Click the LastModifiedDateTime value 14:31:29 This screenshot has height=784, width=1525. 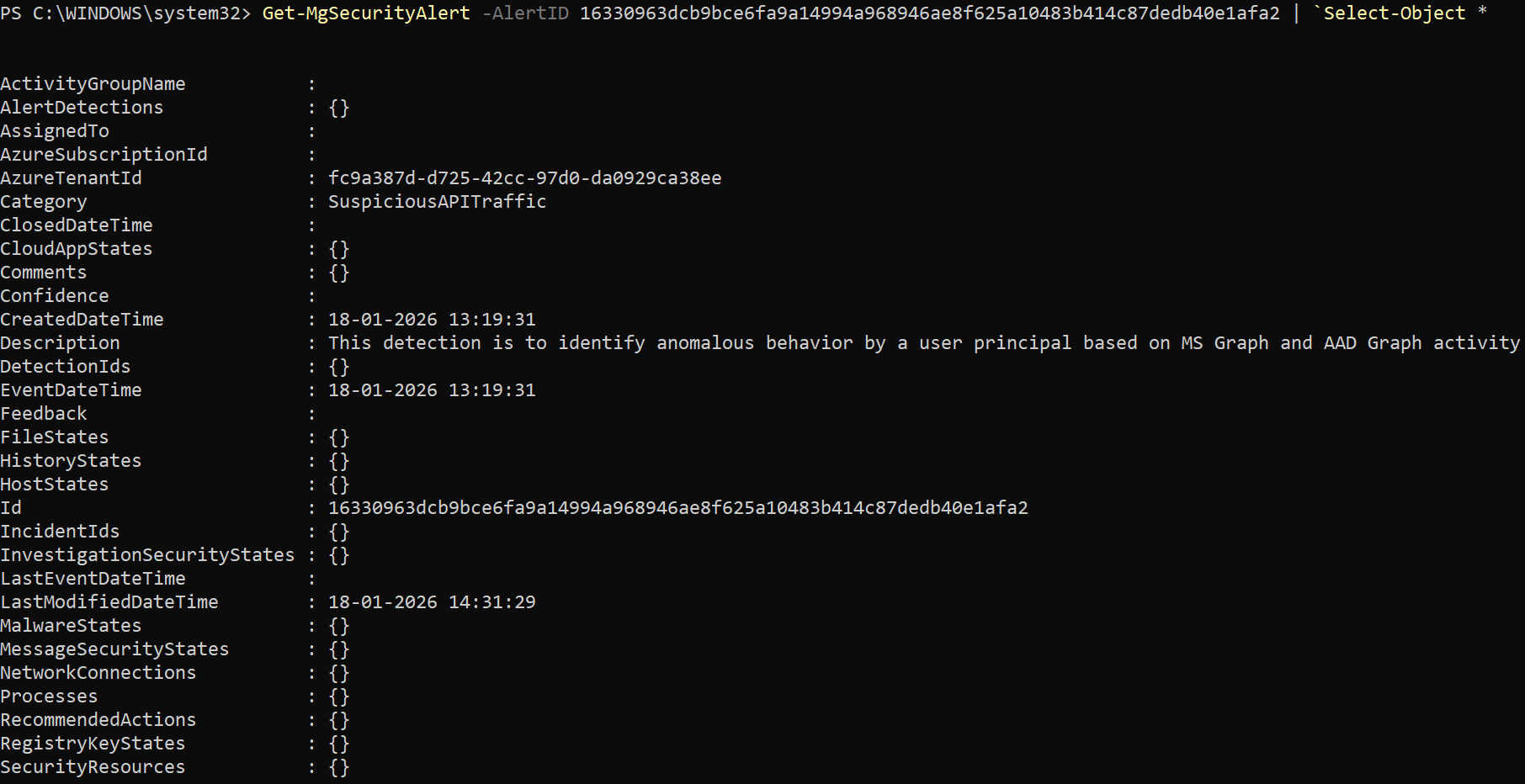point(432,602)
